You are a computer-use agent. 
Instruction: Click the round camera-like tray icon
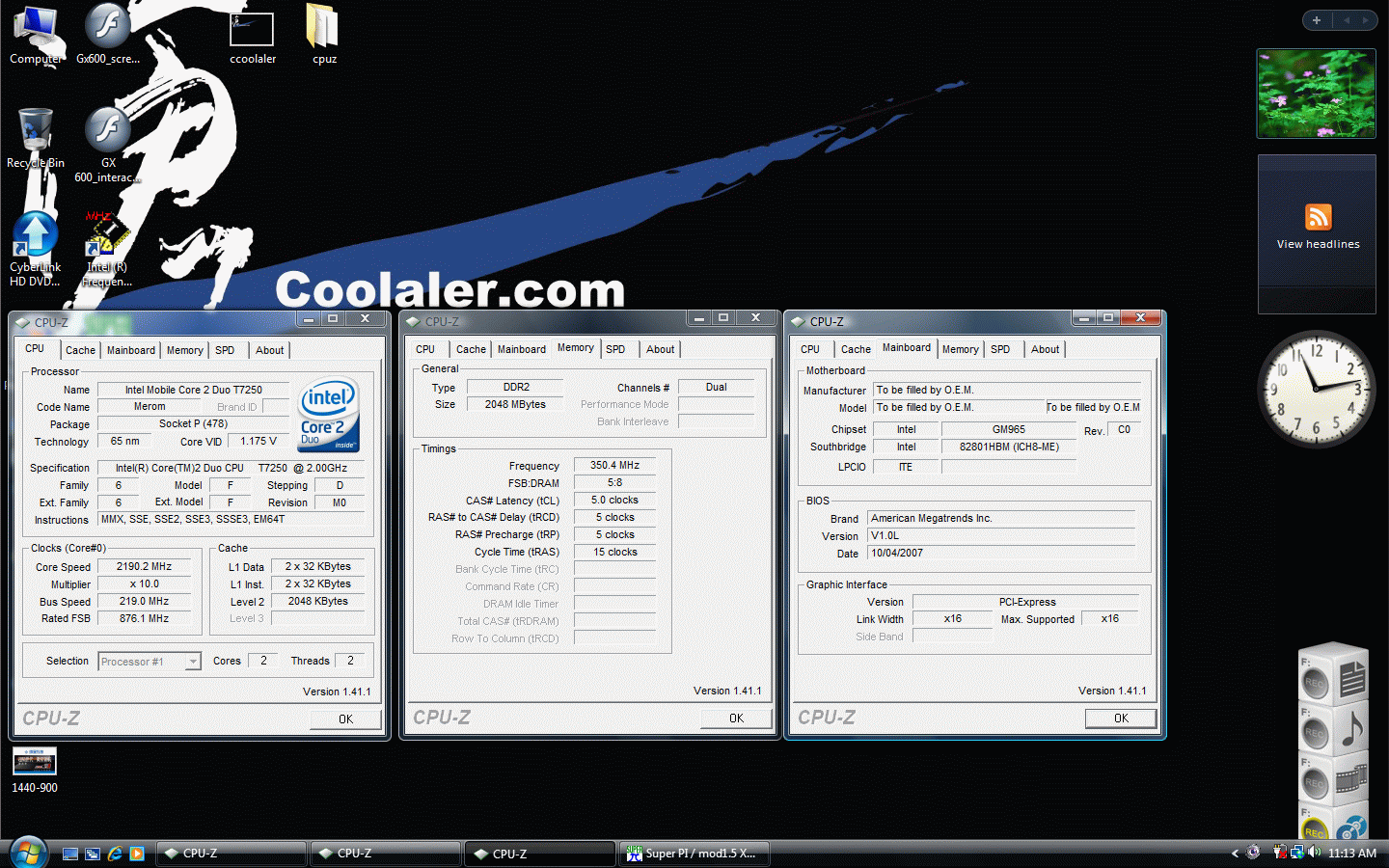tap(1253, 852)
